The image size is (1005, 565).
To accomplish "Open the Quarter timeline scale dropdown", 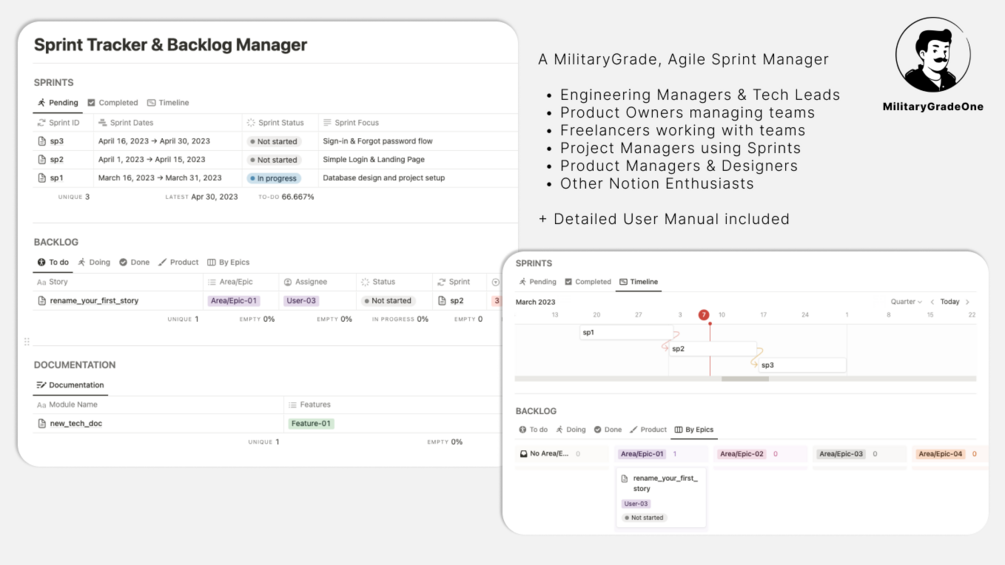I will [906, 302].
